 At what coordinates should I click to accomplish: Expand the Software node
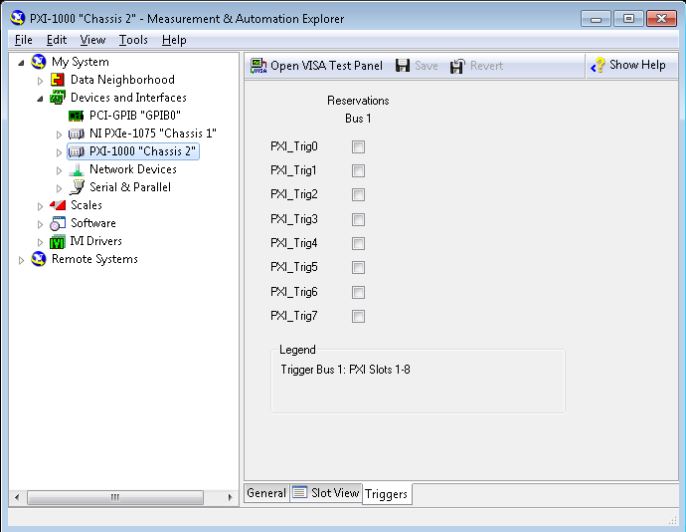click(40, 224)
